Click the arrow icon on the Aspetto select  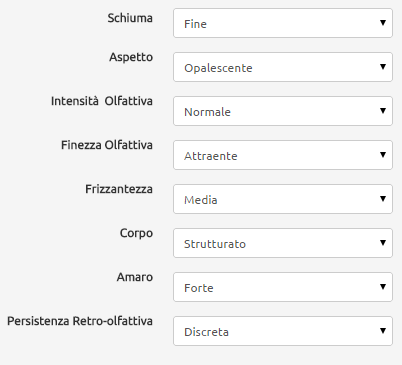pyautogui.click(x=383, y=67)
